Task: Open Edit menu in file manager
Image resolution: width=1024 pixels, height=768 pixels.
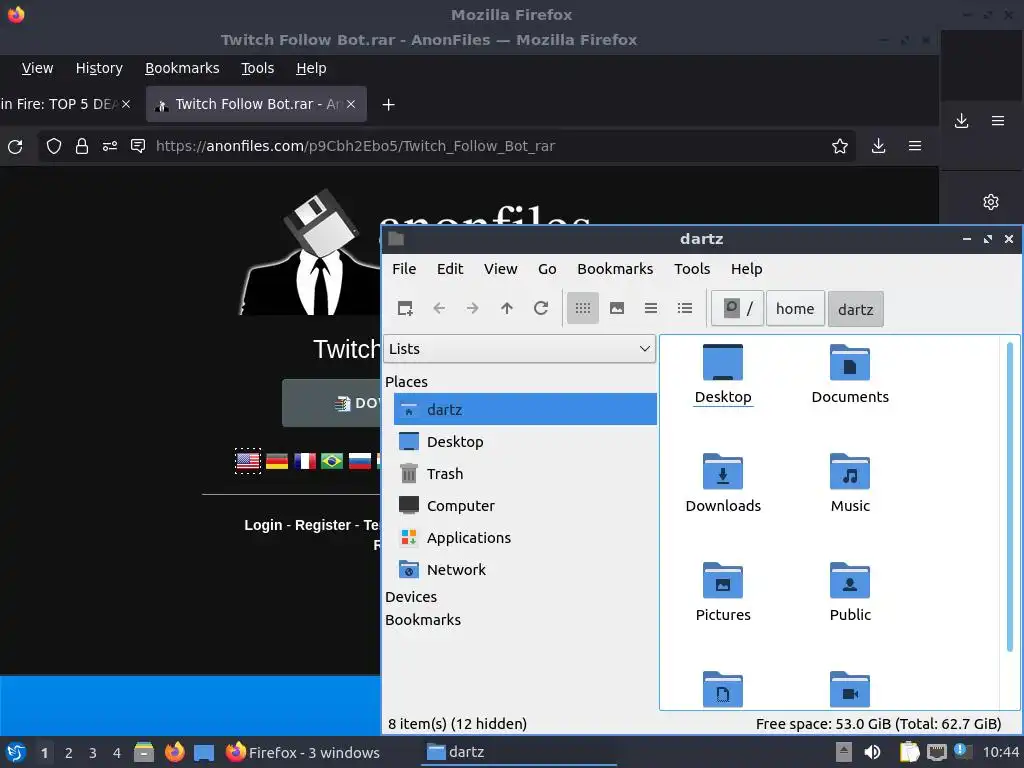Action: 450,269
